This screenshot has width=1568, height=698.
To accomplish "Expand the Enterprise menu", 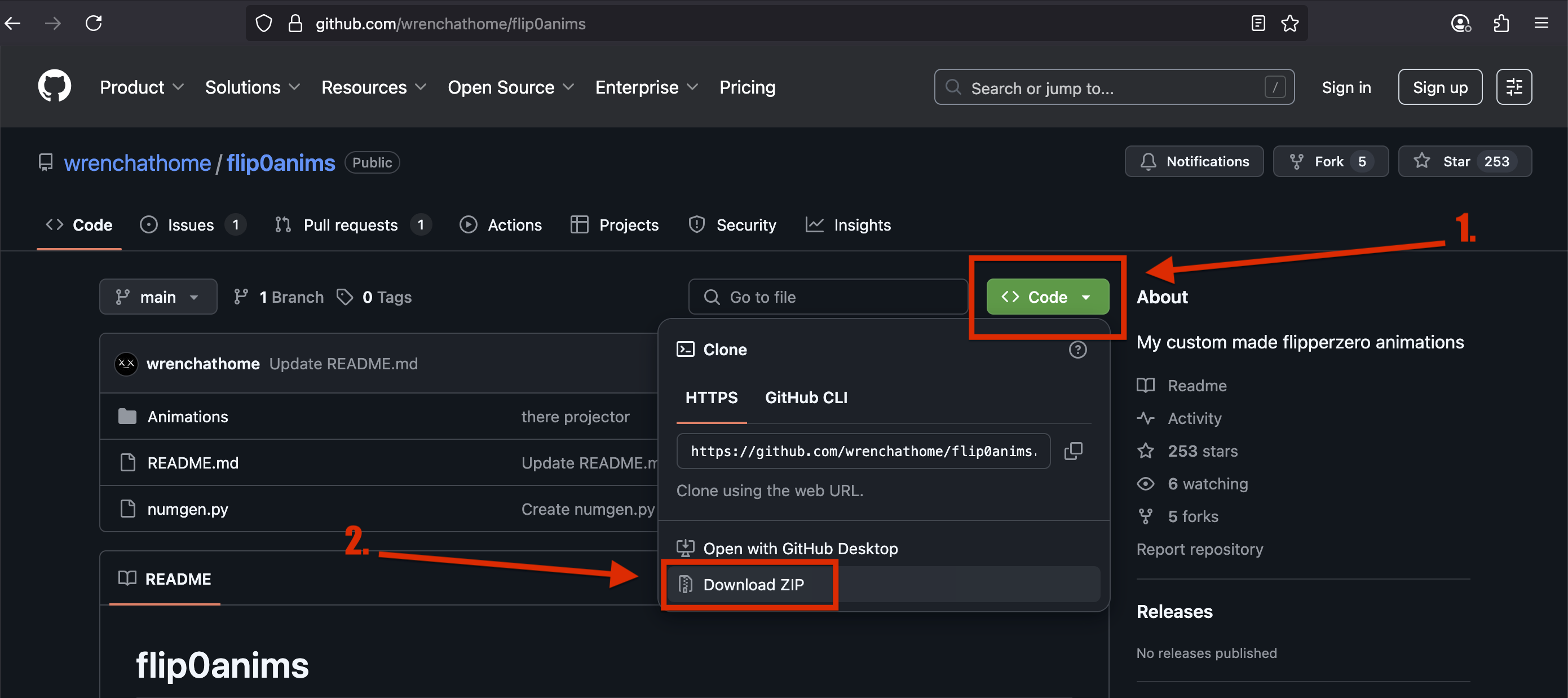I will point(647,87).
